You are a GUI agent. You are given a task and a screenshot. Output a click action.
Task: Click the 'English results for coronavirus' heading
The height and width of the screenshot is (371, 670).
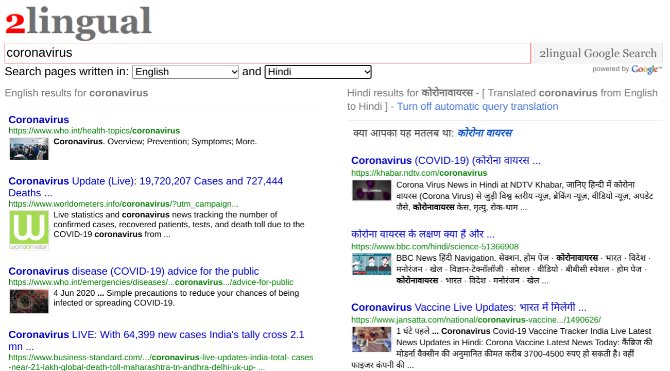tap(76, 93)
